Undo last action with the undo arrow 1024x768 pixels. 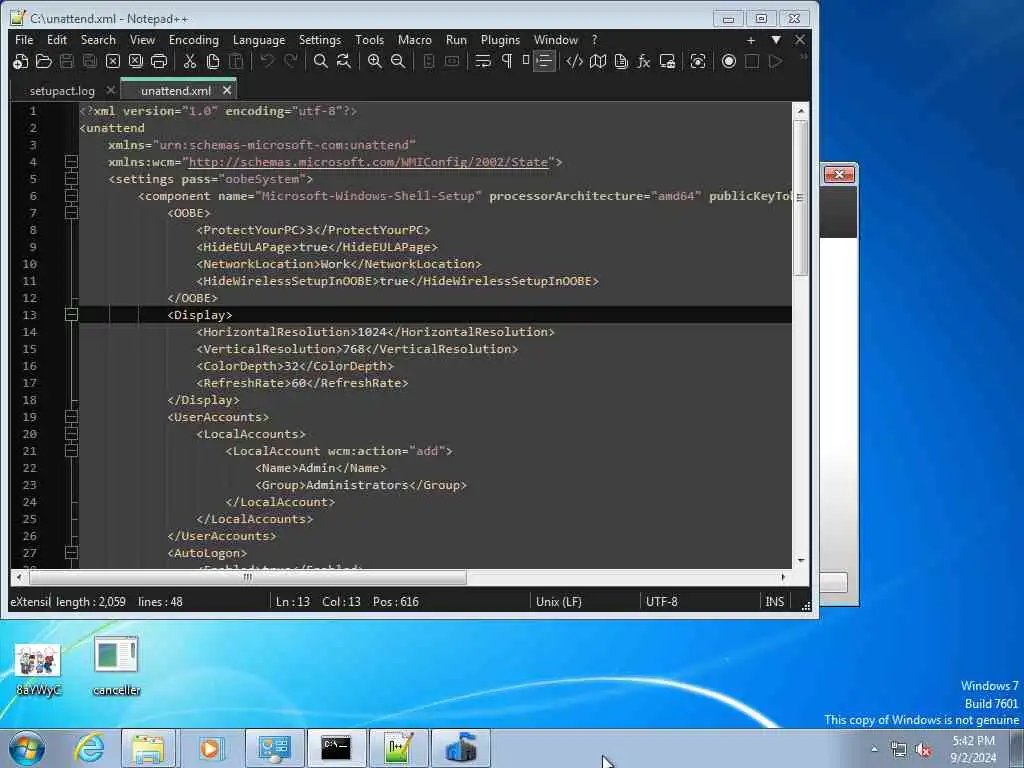[267, 61]
